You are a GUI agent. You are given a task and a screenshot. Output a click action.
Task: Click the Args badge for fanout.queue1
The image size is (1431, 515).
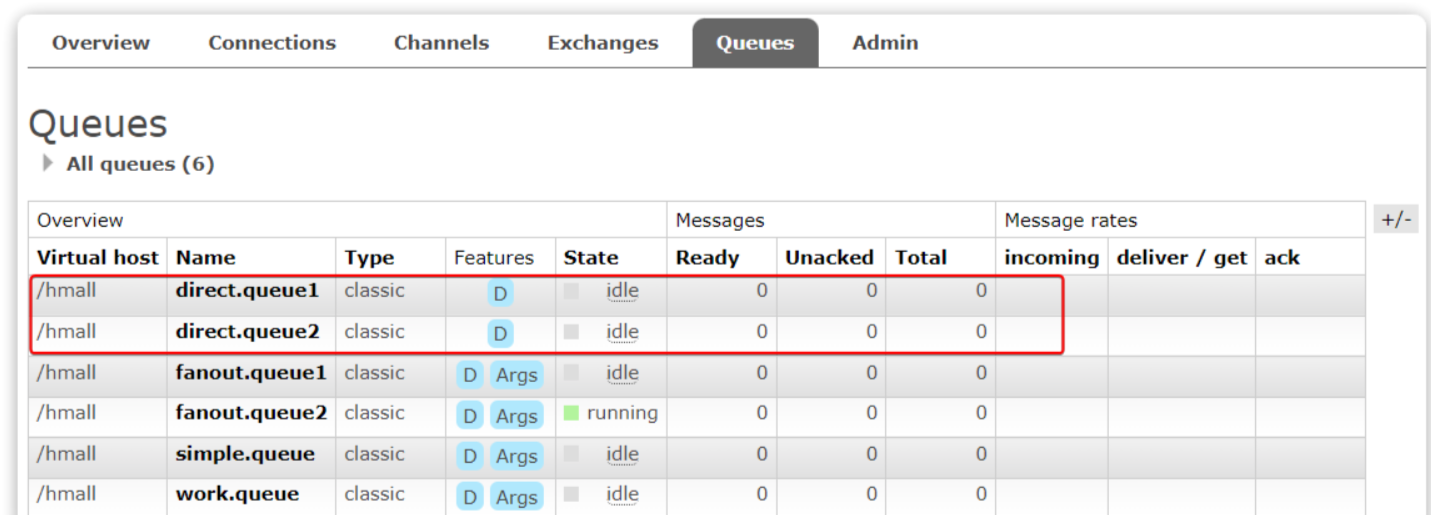[x=516, y=375]
